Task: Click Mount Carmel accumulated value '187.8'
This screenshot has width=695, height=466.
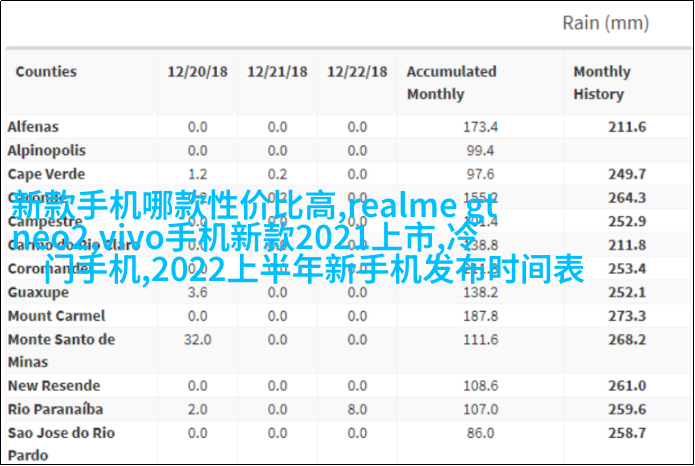Action: pyautogui.click(x=480, y=316)
